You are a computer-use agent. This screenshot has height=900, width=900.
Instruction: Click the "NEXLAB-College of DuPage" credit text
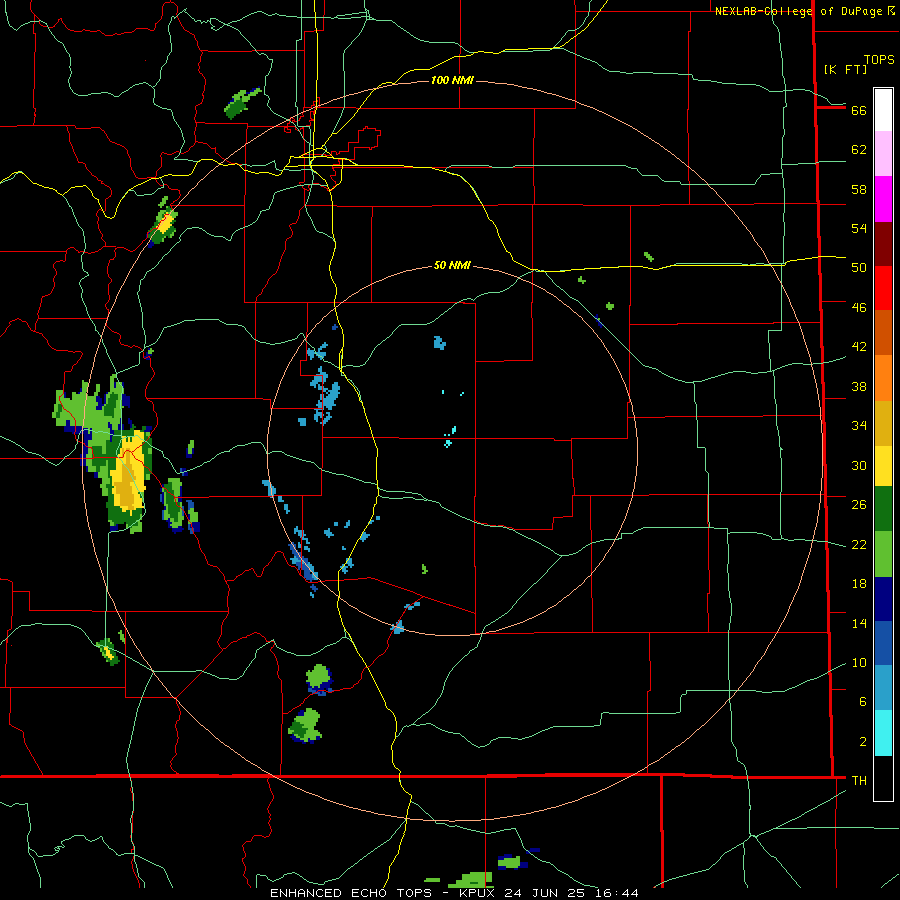(799, 11)
